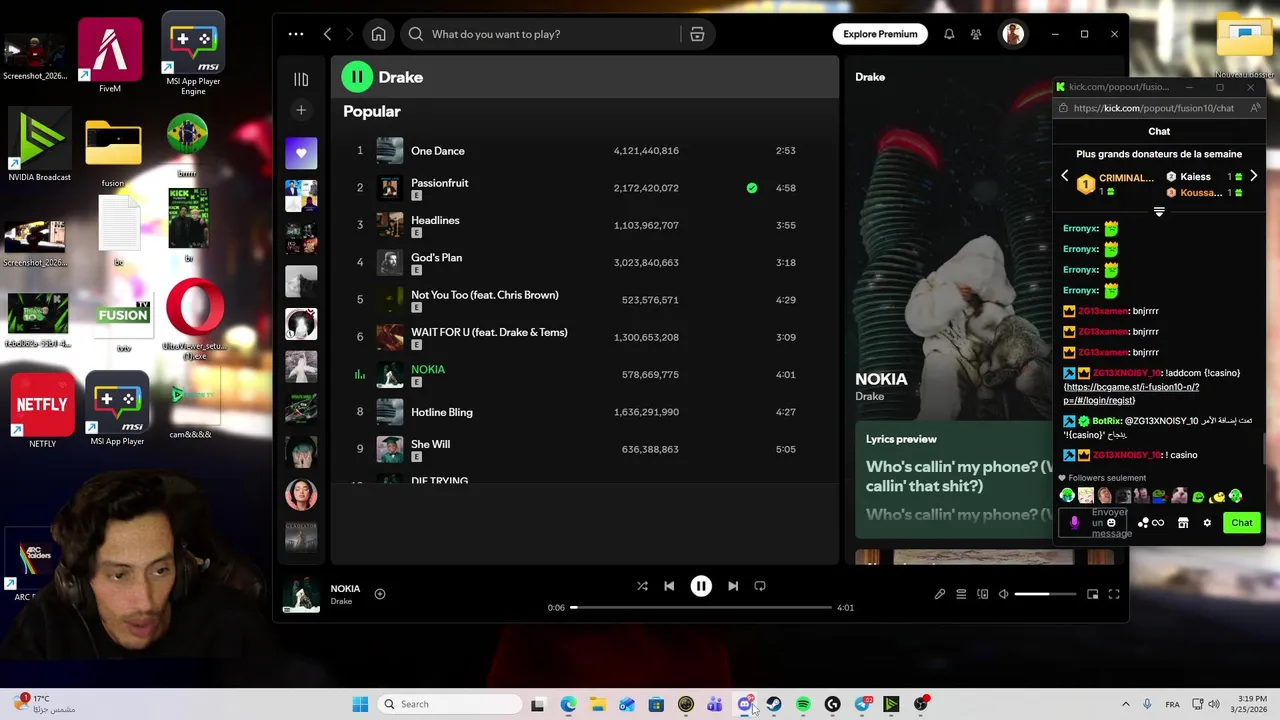Open the emote picker smiley in Kick chat
Image resolution: width=1280 pixels, height=720 pixels.
[1111, 523]
